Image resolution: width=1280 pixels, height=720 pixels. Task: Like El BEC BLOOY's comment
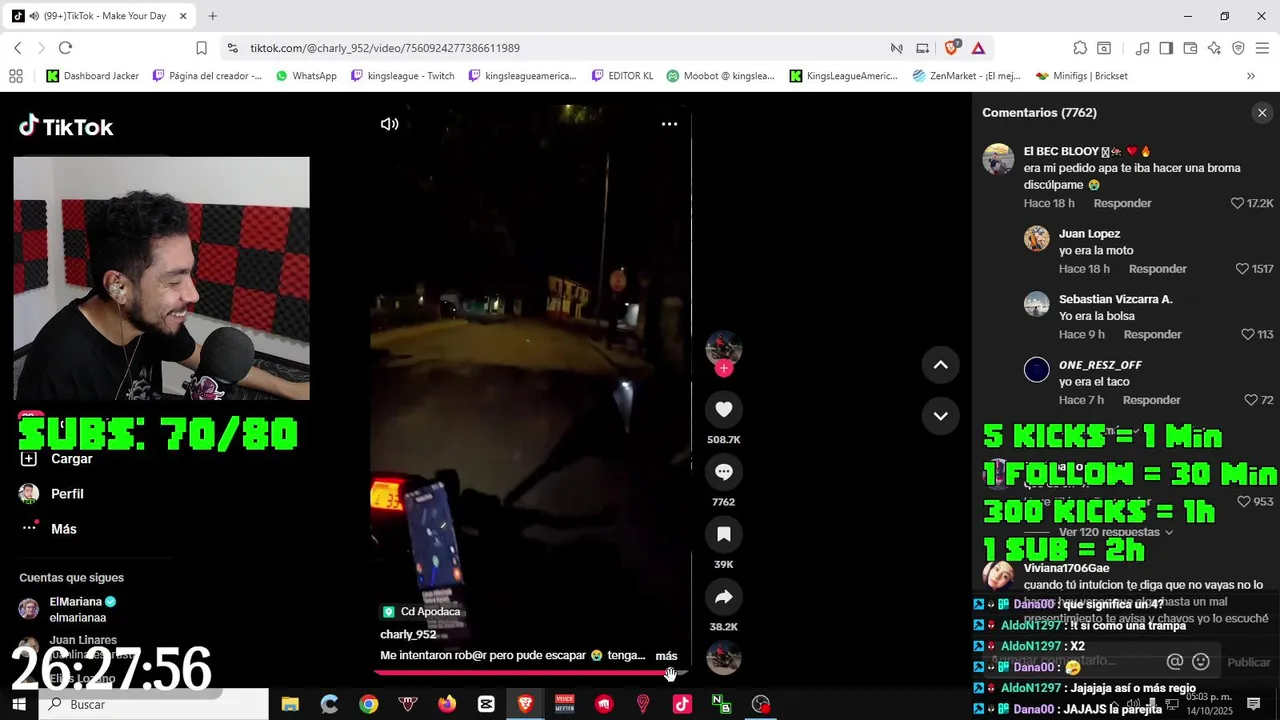[x=1237, y=203]
